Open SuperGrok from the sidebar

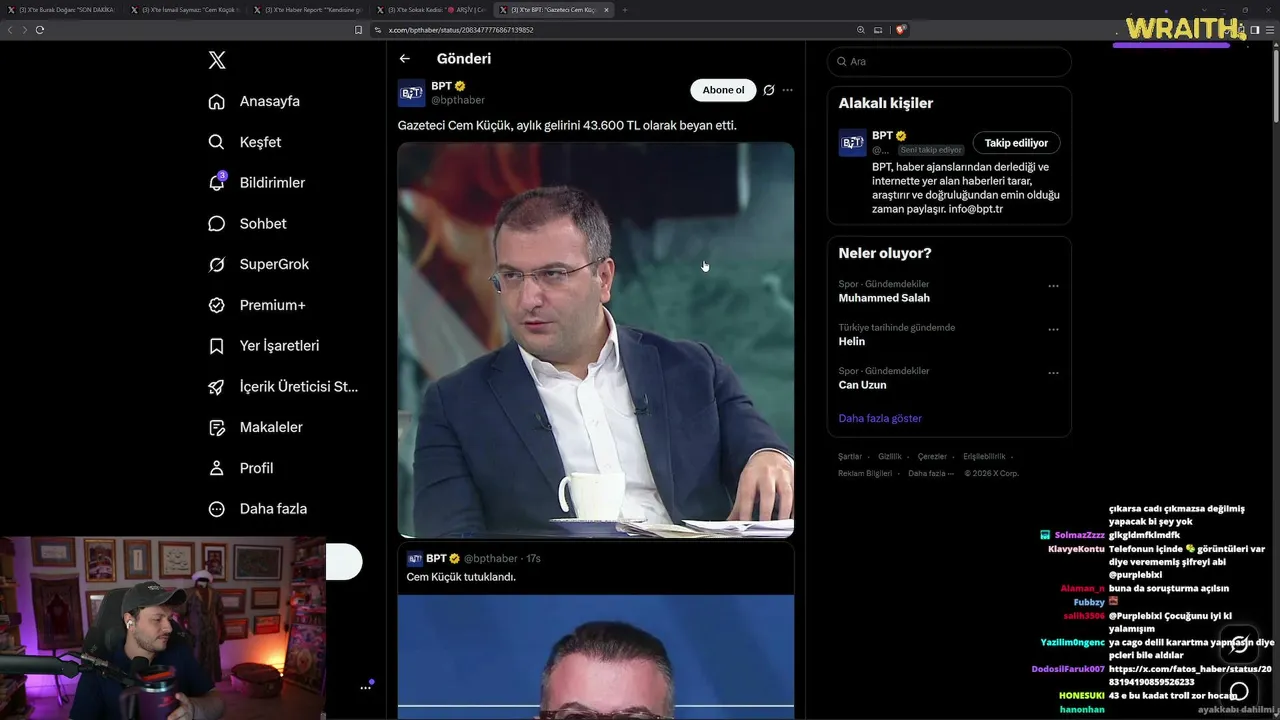tap(258, 264)
